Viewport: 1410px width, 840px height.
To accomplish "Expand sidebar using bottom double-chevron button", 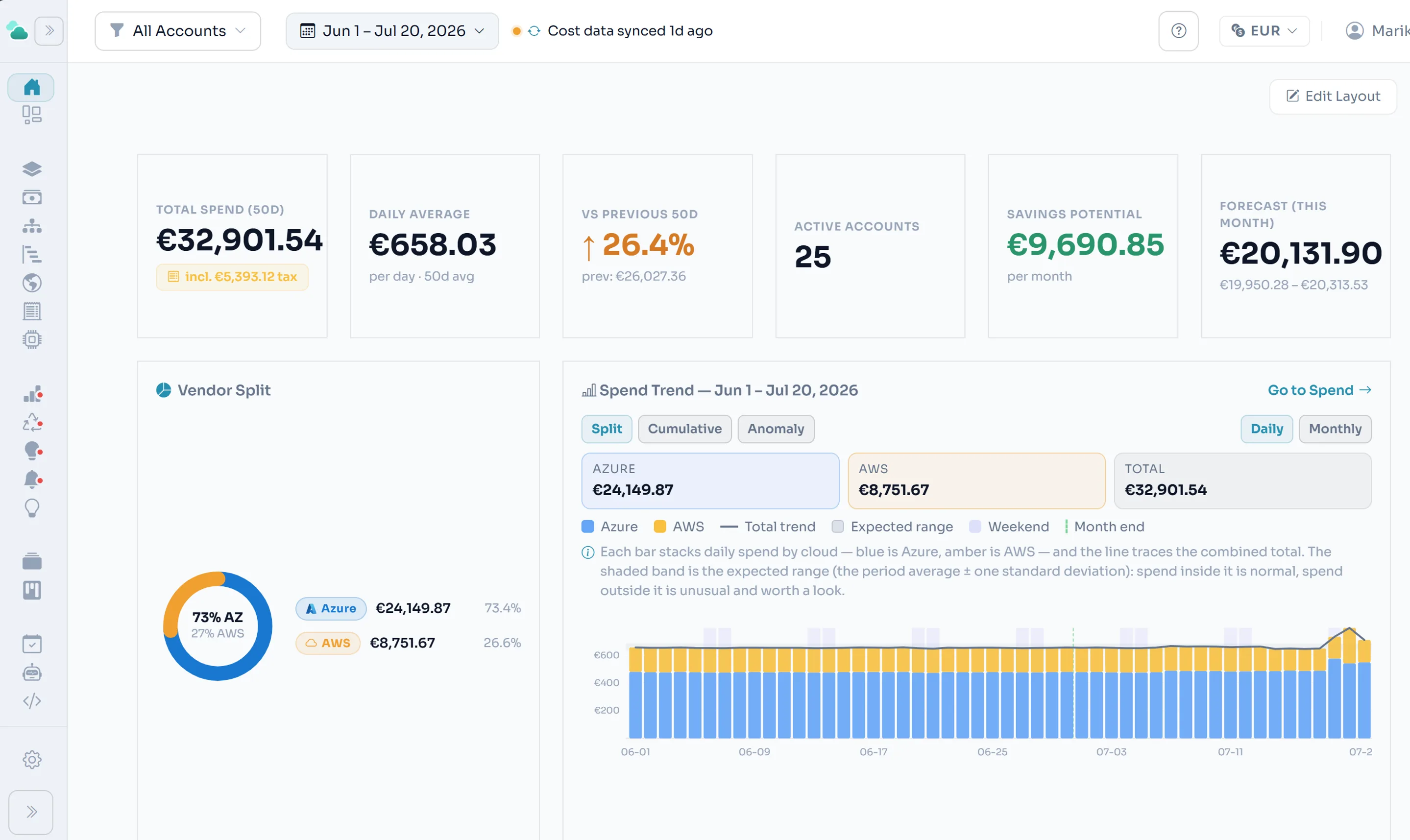I will (x=31, y=812).
